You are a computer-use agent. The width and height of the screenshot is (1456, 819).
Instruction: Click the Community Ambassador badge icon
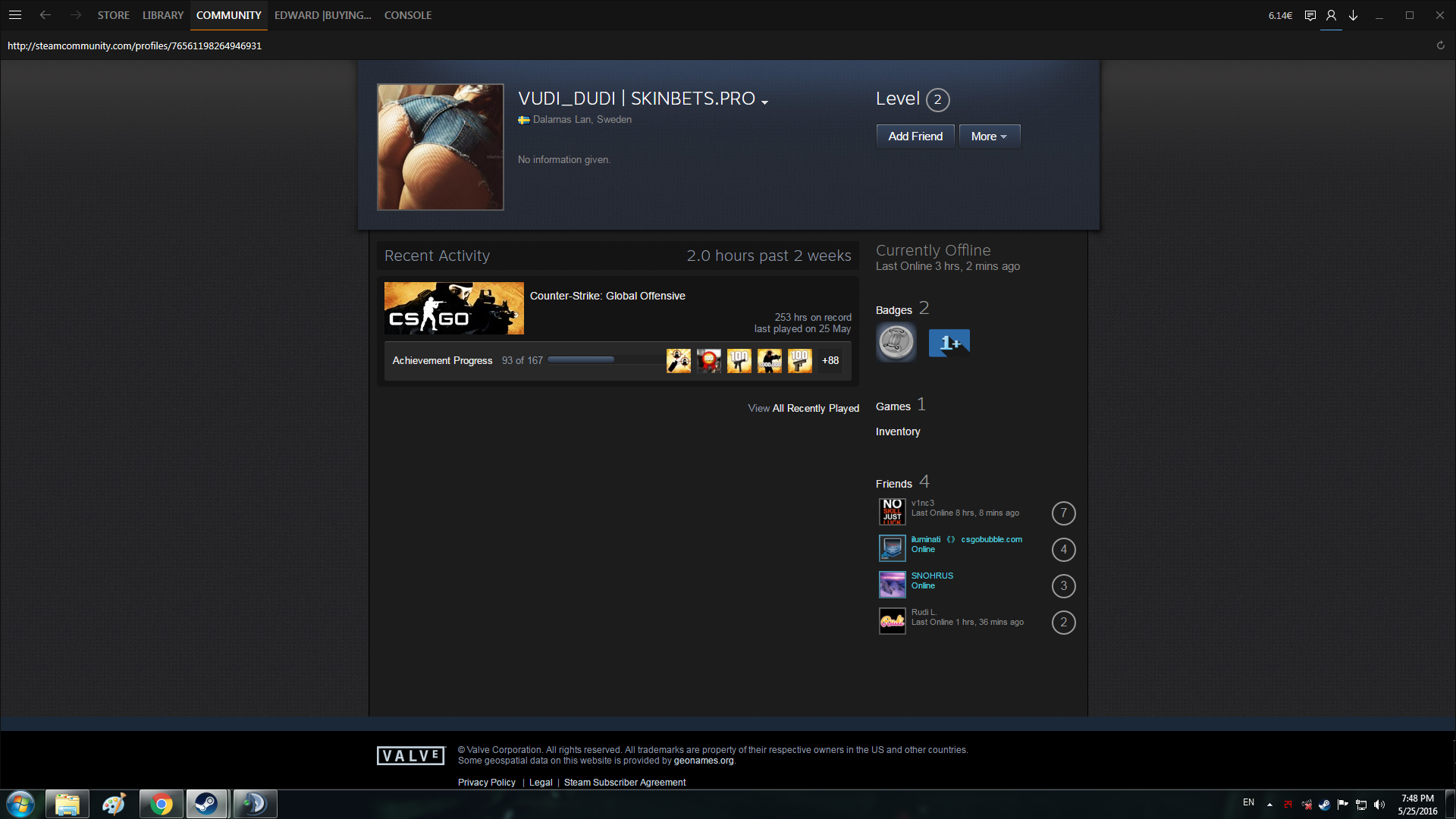(x=896, y=343)
